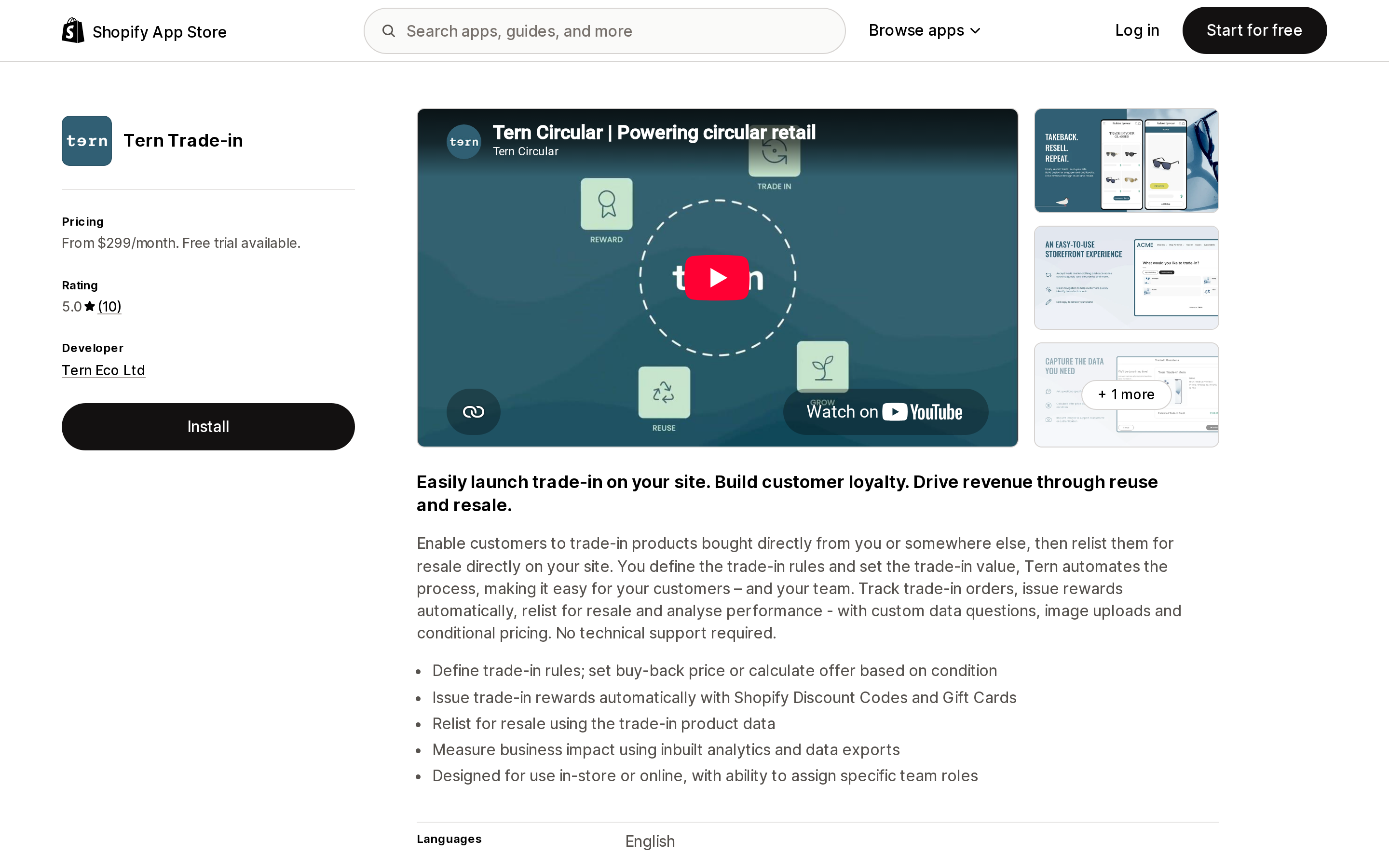
Task: Click the headline Easily launch trade-in text
Action: pyautogui.click(x=787, y=494)
